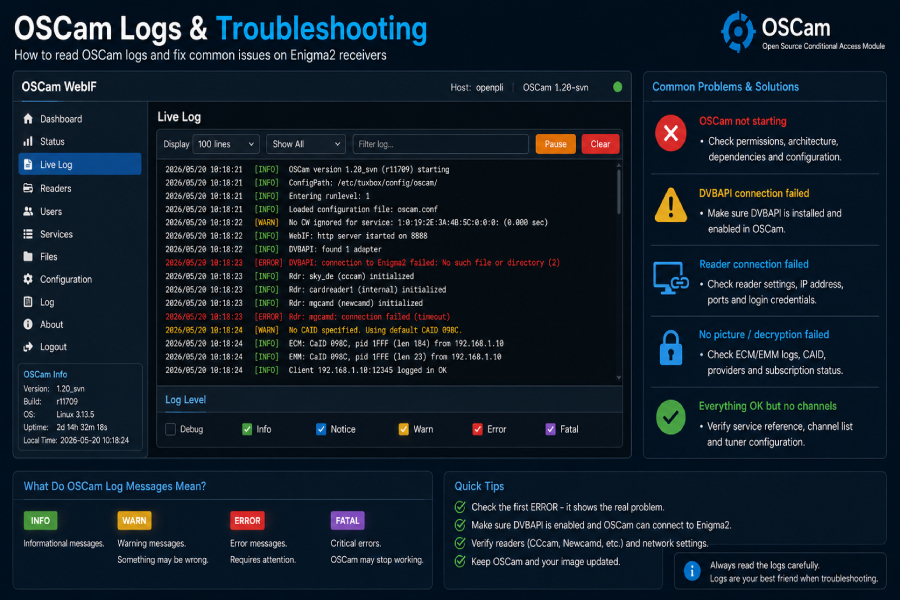The height and width of the screenshot is (600, 900).
Task: Click the live log vertical scrollbar thumb
Action: pos(619,191)
